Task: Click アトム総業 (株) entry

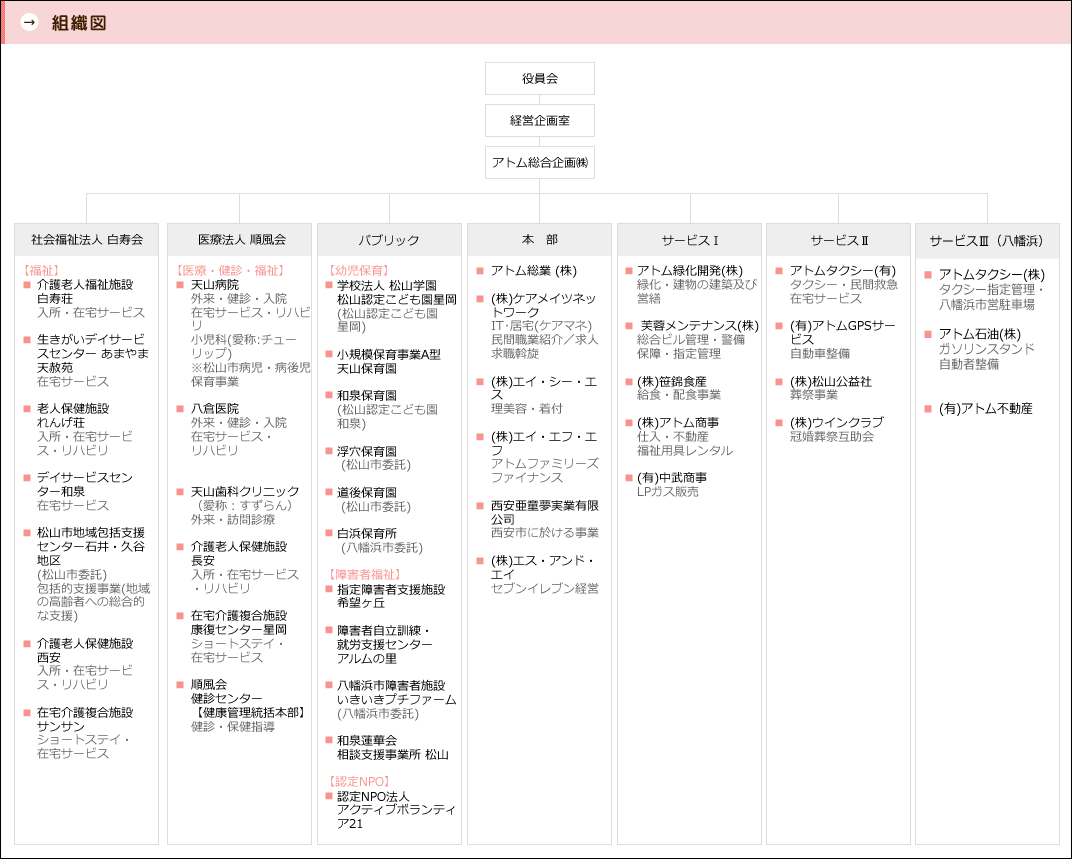Action: [533, 271]
